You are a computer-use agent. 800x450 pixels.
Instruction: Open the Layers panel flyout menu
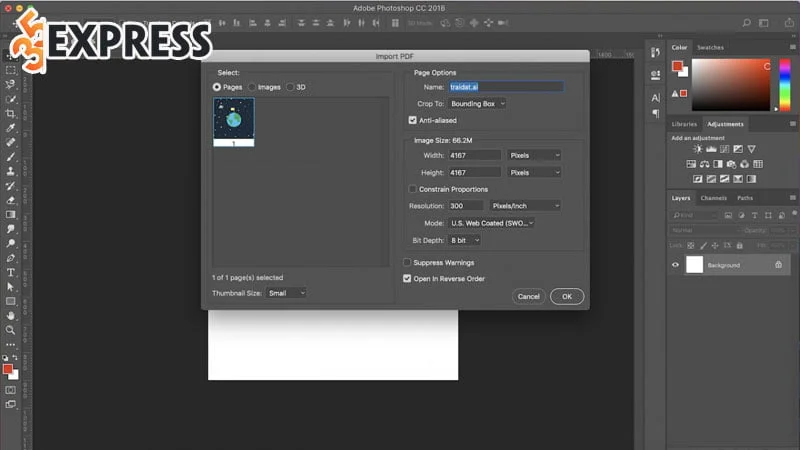coord(792,197)
